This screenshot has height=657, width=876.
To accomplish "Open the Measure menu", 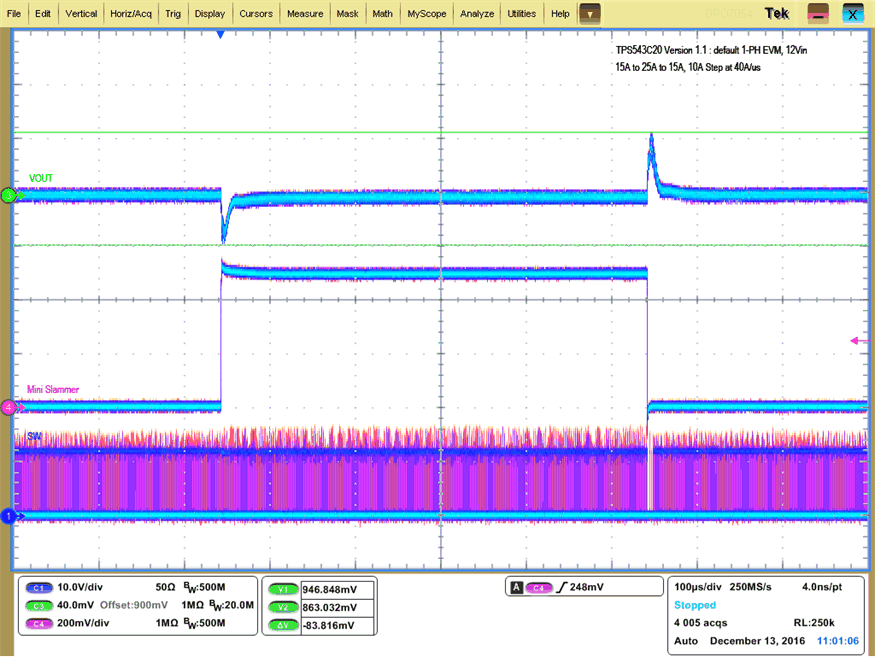I will tap(304, 13).
